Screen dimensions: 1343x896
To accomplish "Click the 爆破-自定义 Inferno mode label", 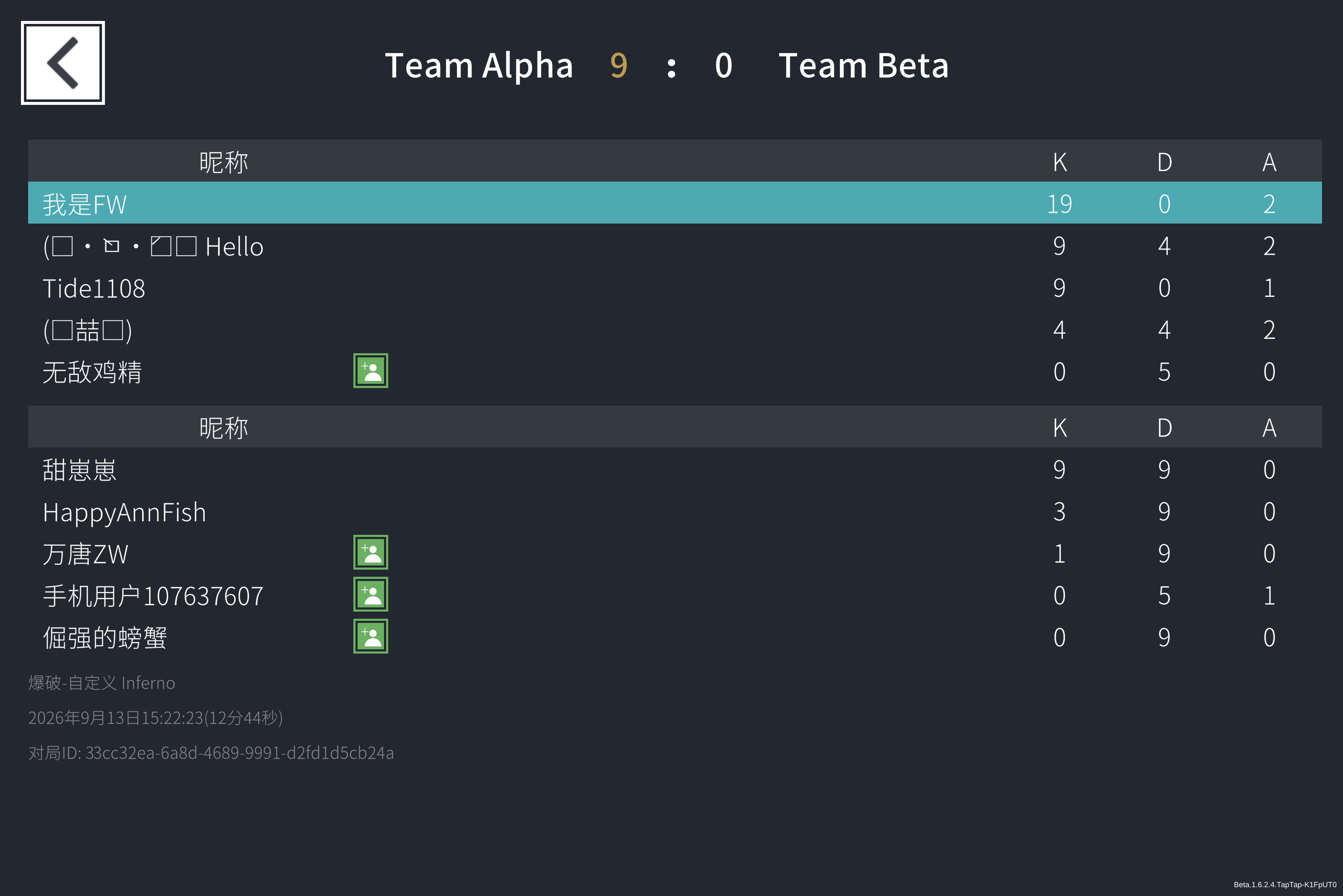I will 102,682.
